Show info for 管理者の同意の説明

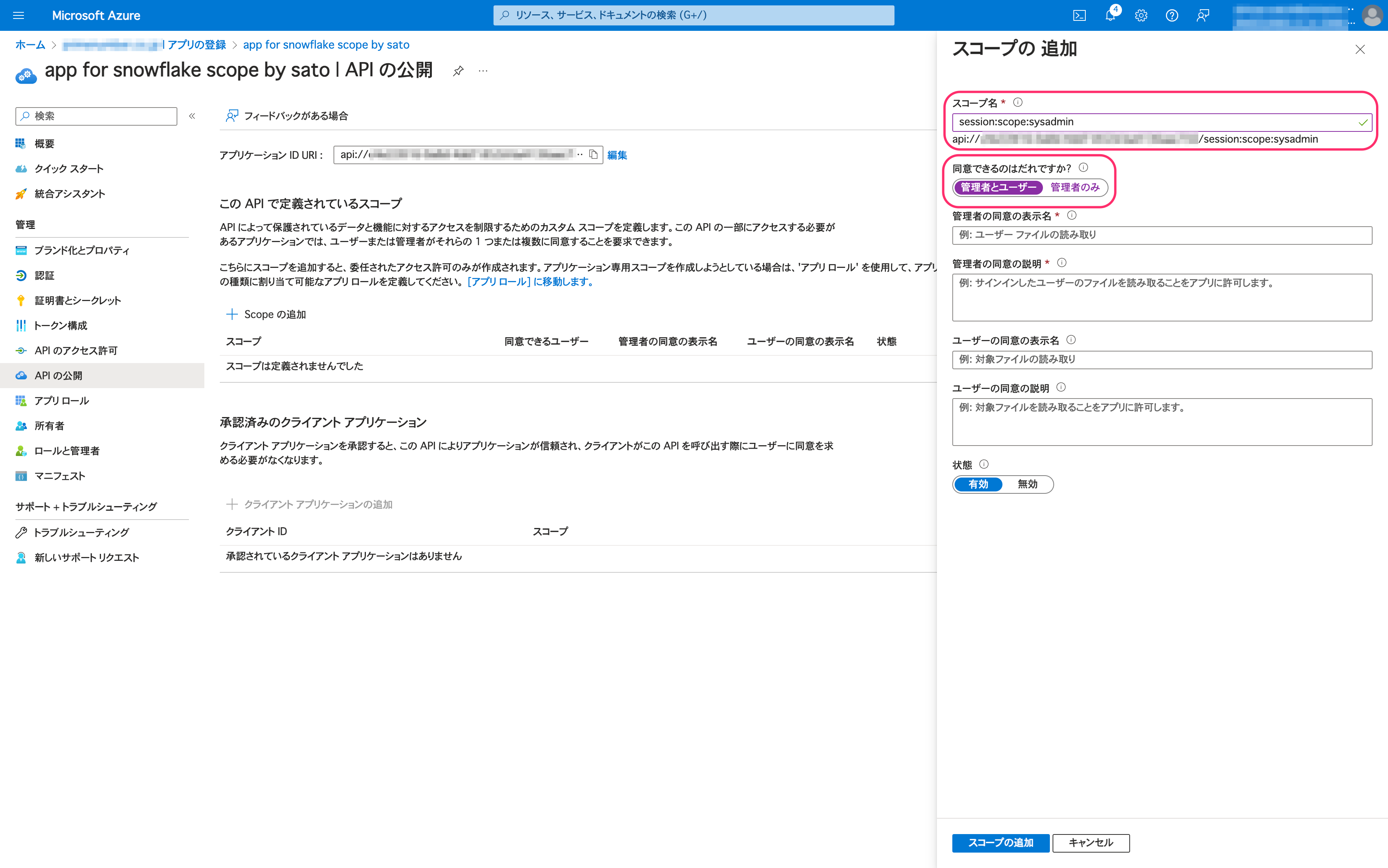point(1062,263)
